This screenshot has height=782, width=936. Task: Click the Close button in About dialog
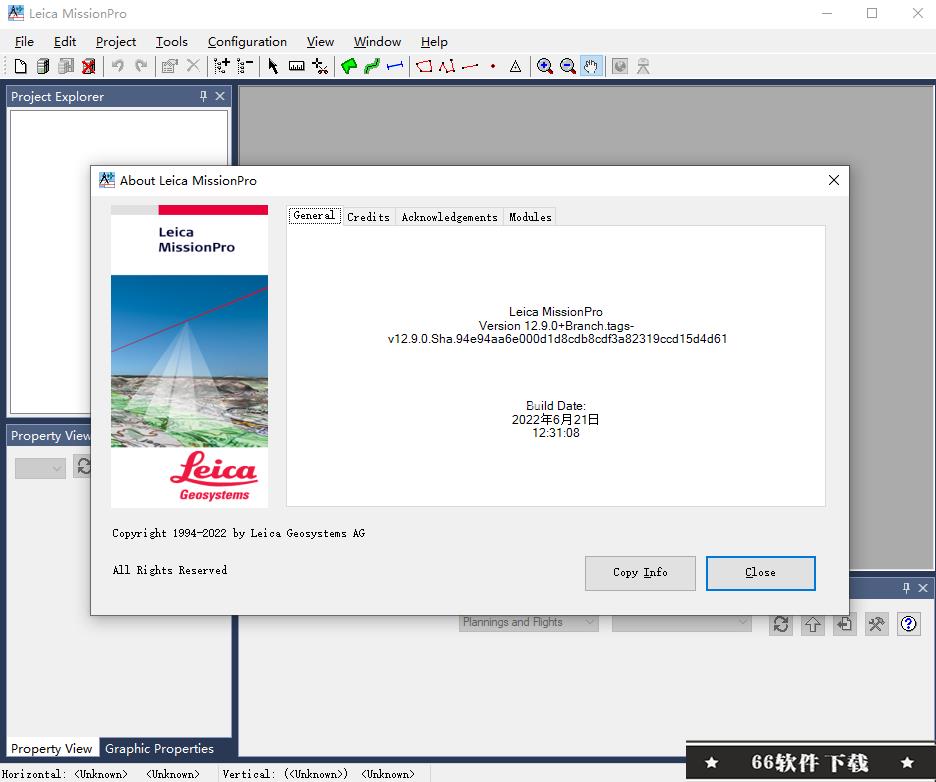[760, 573]
